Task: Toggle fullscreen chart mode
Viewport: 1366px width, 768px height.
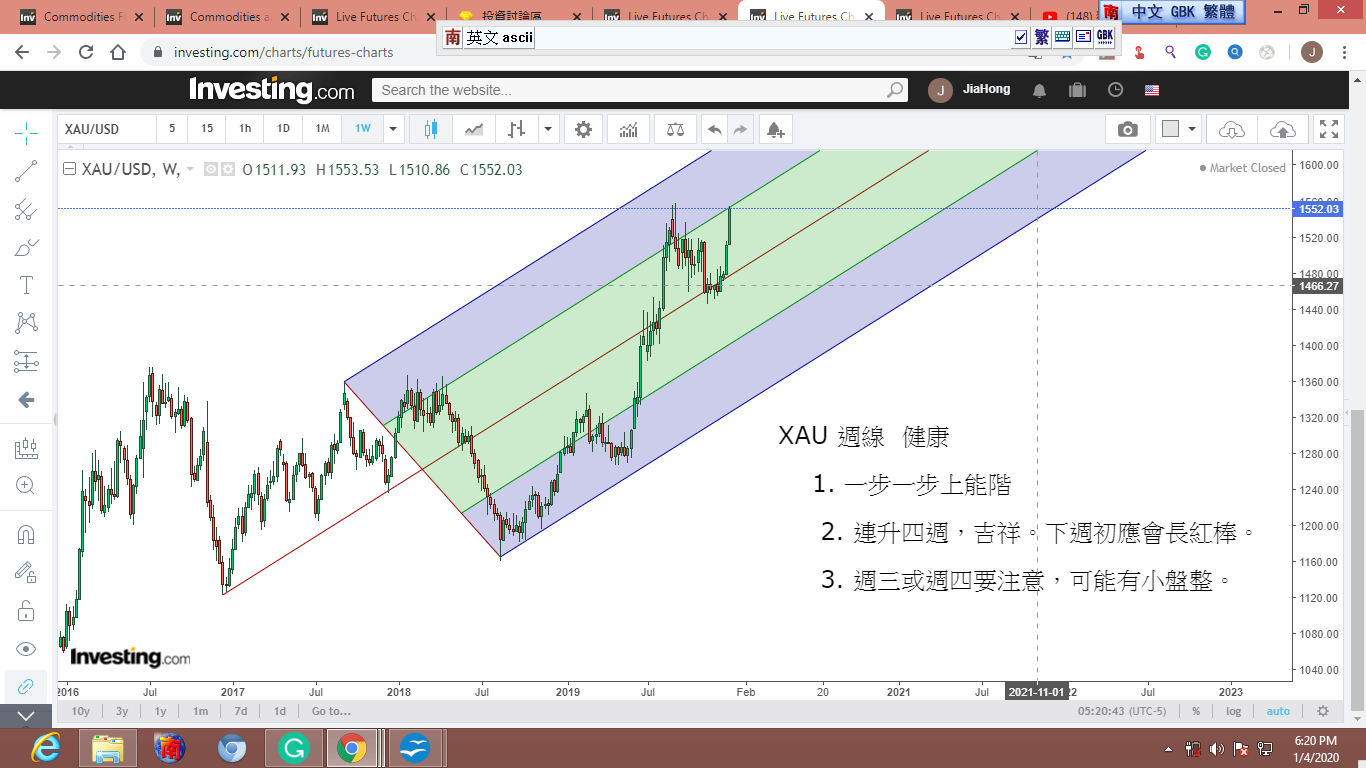Action: pos(1329,129)
